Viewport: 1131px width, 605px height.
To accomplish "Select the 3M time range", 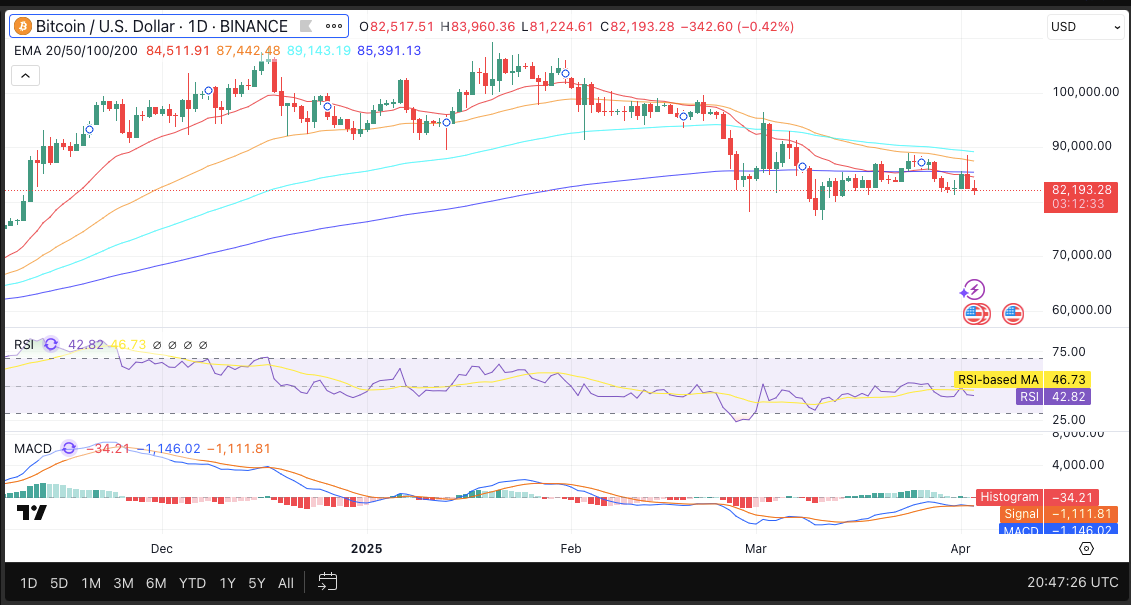I will [123, 583].
